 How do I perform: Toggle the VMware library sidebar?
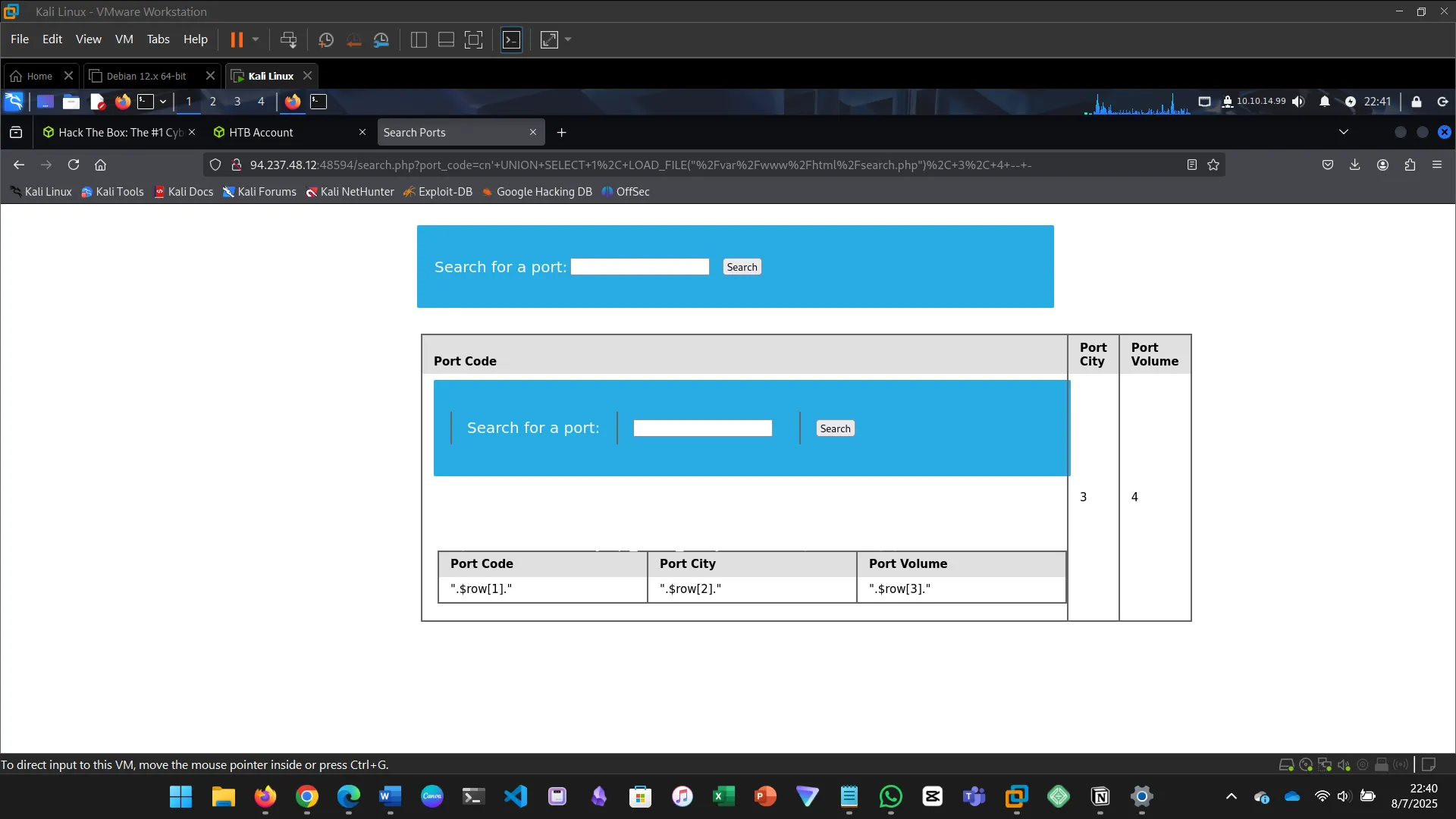point(419,39)
